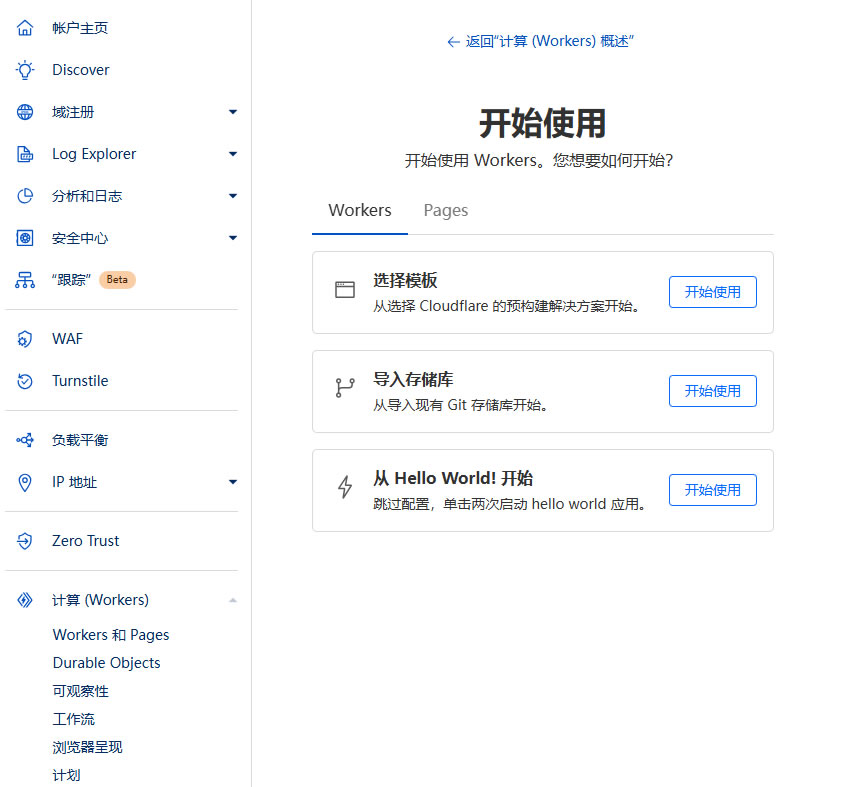Click the Zero Trust icon in sidebar
850x787 pixels.
[x=25, y=541]
